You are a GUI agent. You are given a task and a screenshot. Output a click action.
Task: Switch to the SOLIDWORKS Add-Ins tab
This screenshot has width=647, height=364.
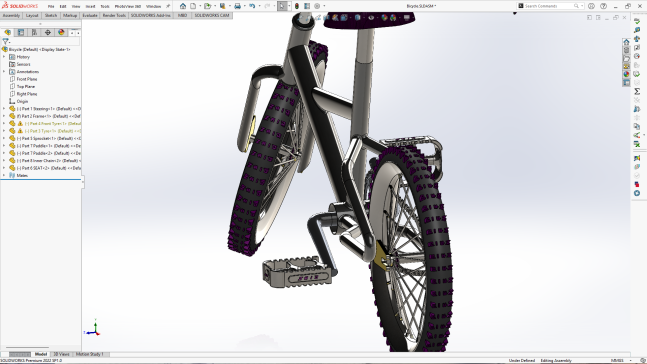151,15
